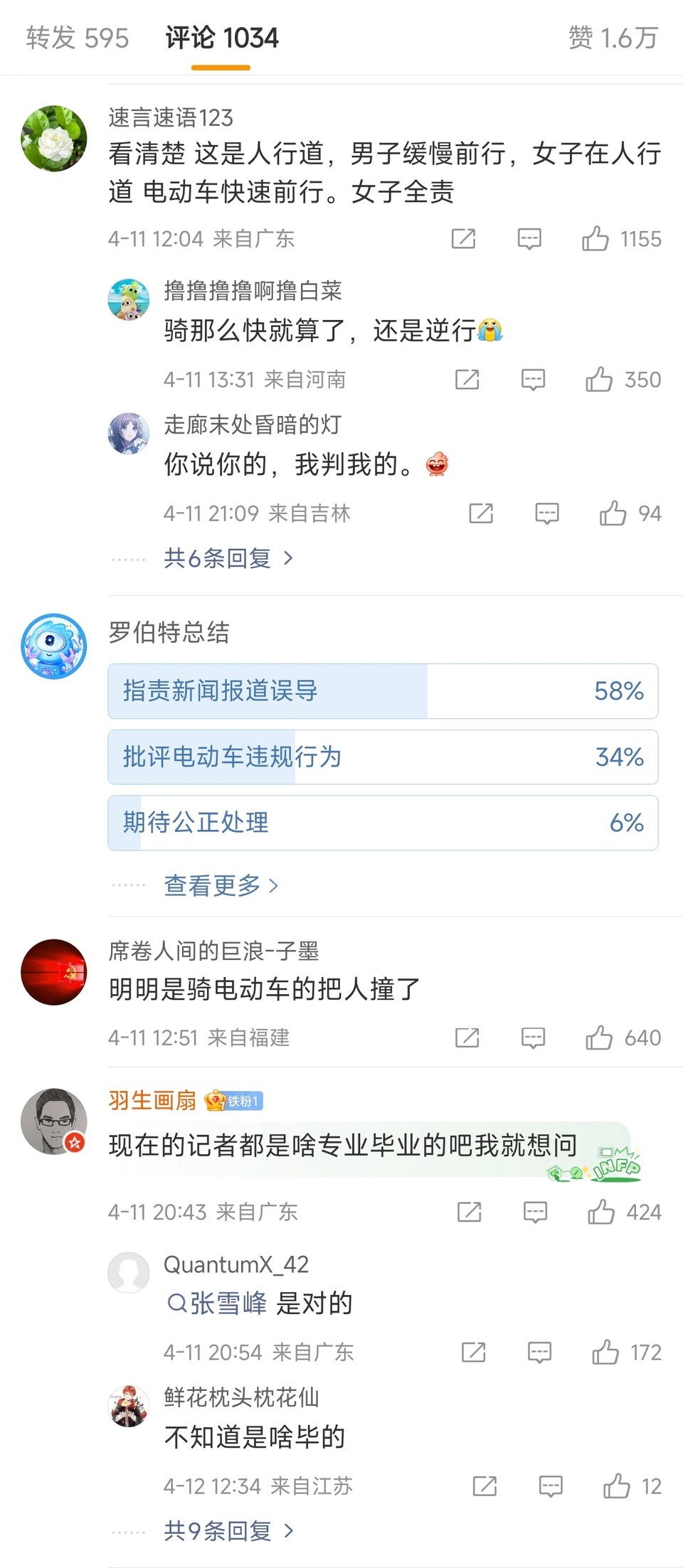The height and width of the screenshot is (1568, 683).
Task: Expand 共9条回复 replies thread
Action: point(228,1530)
